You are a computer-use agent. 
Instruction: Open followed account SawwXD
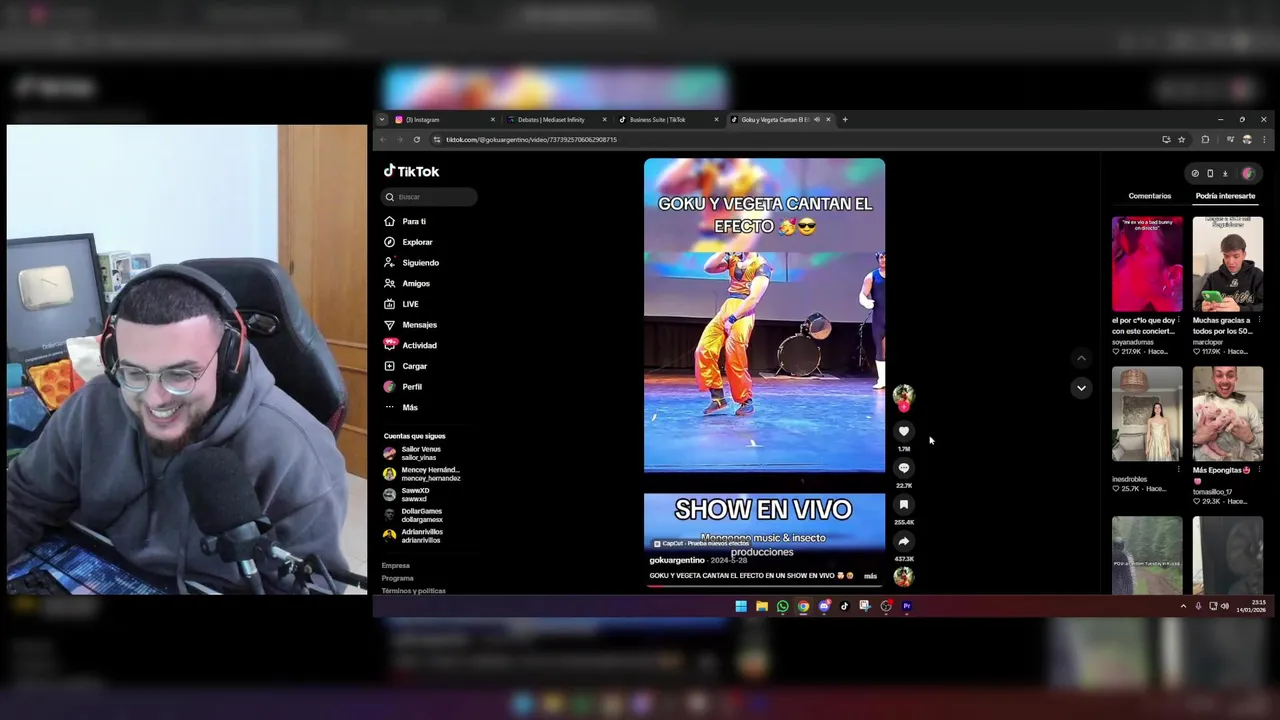[406, 494]
